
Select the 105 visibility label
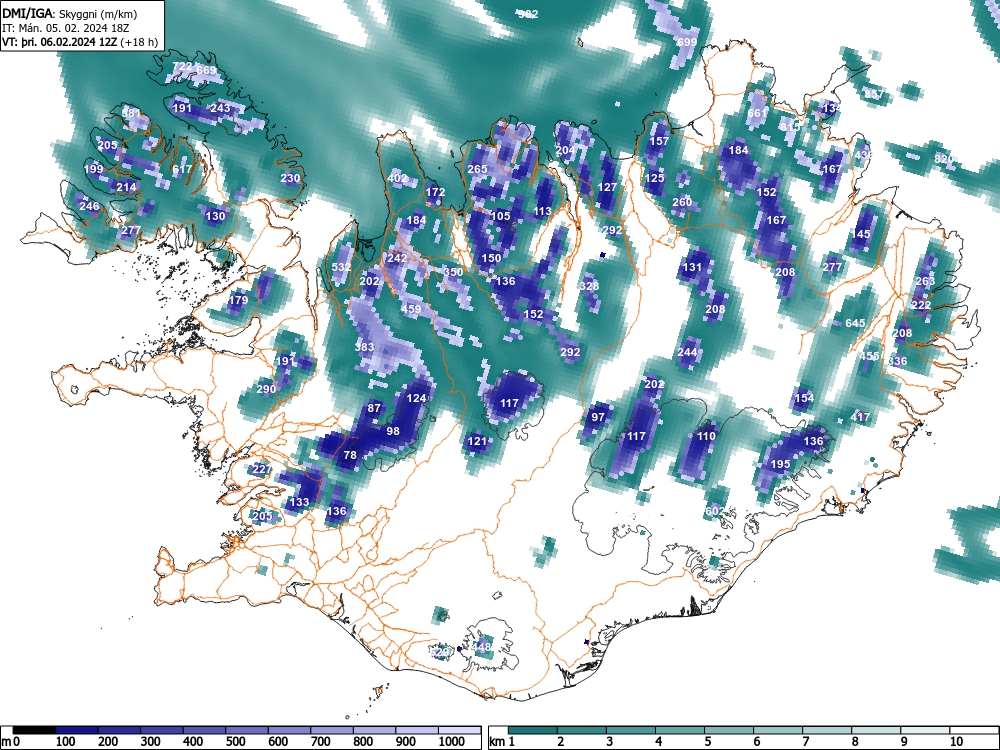point(501,216)
